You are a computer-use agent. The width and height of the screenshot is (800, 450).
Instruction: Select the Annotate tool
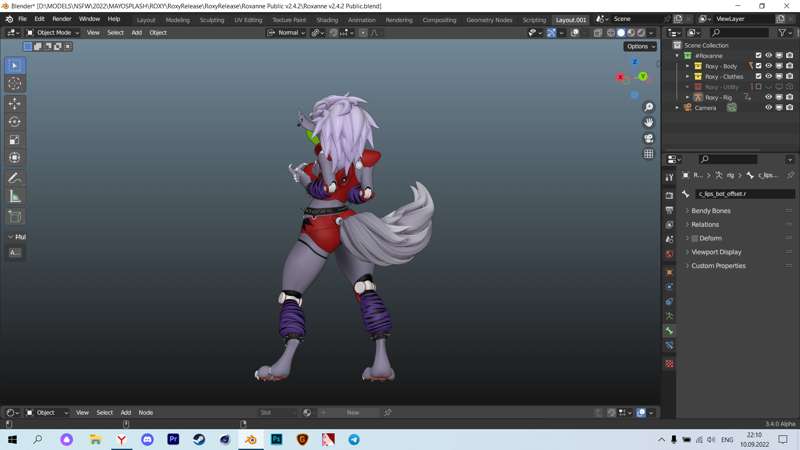(14, 178)
